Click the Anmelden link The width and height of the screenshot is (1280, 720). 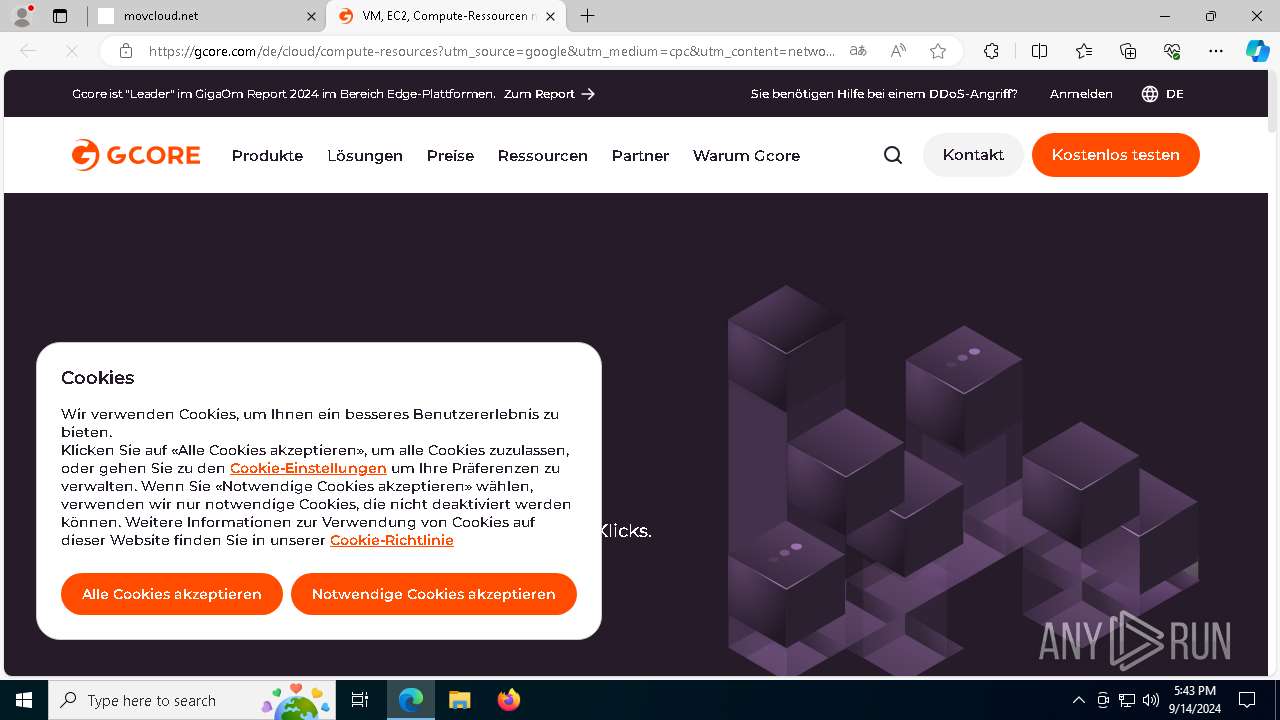coord(1081,94)
